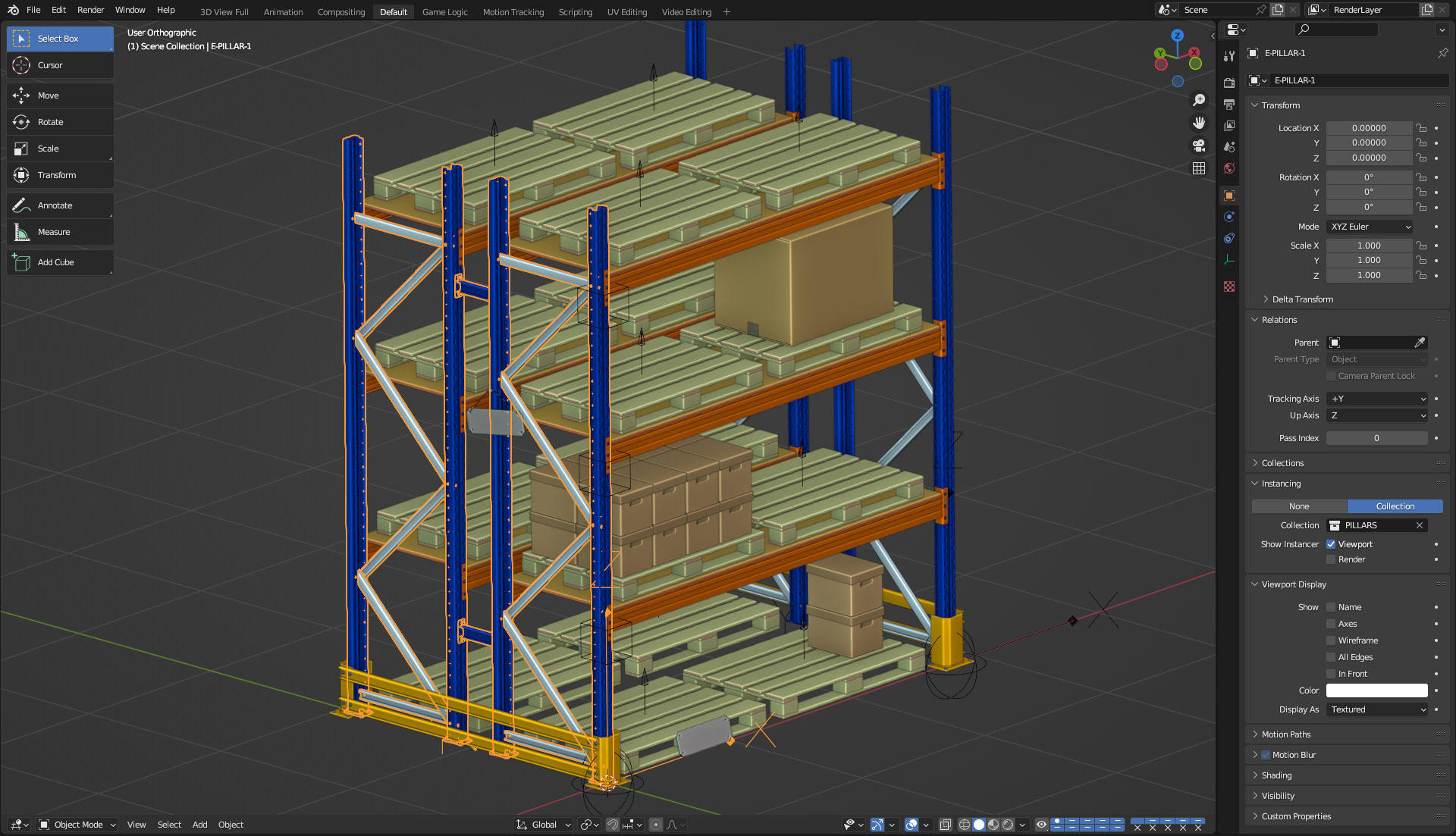Open viewport Add menu

click(199, 825)
